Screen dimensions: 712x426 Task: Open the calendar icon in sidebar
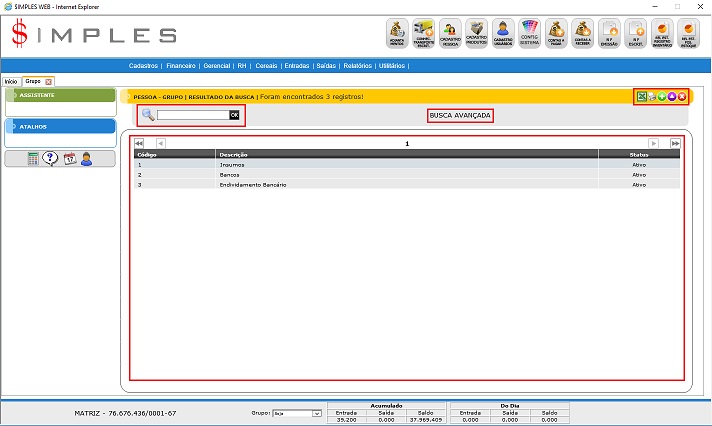coord(69,159)
